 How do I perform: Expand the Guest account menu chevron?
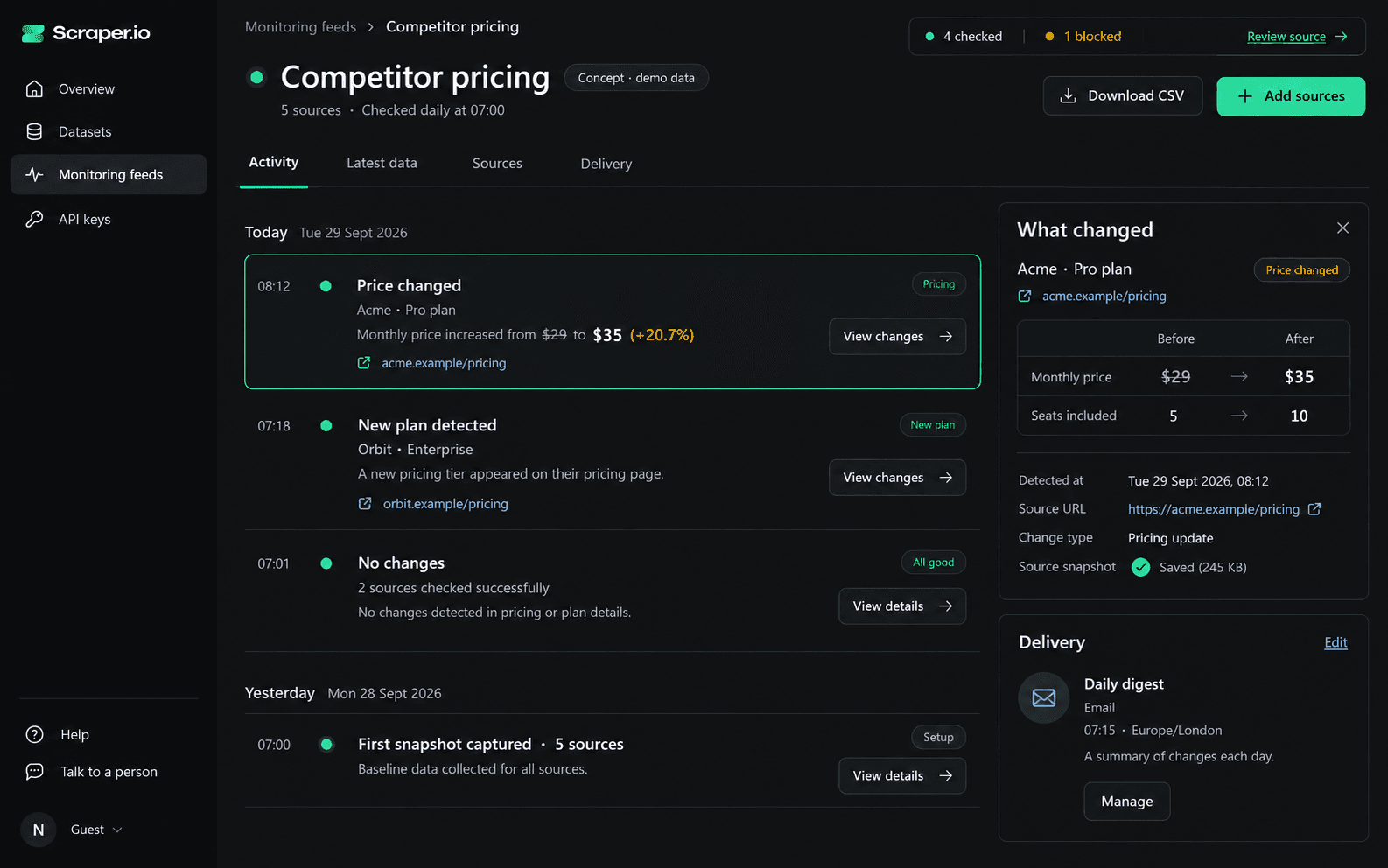pos(117,829)
